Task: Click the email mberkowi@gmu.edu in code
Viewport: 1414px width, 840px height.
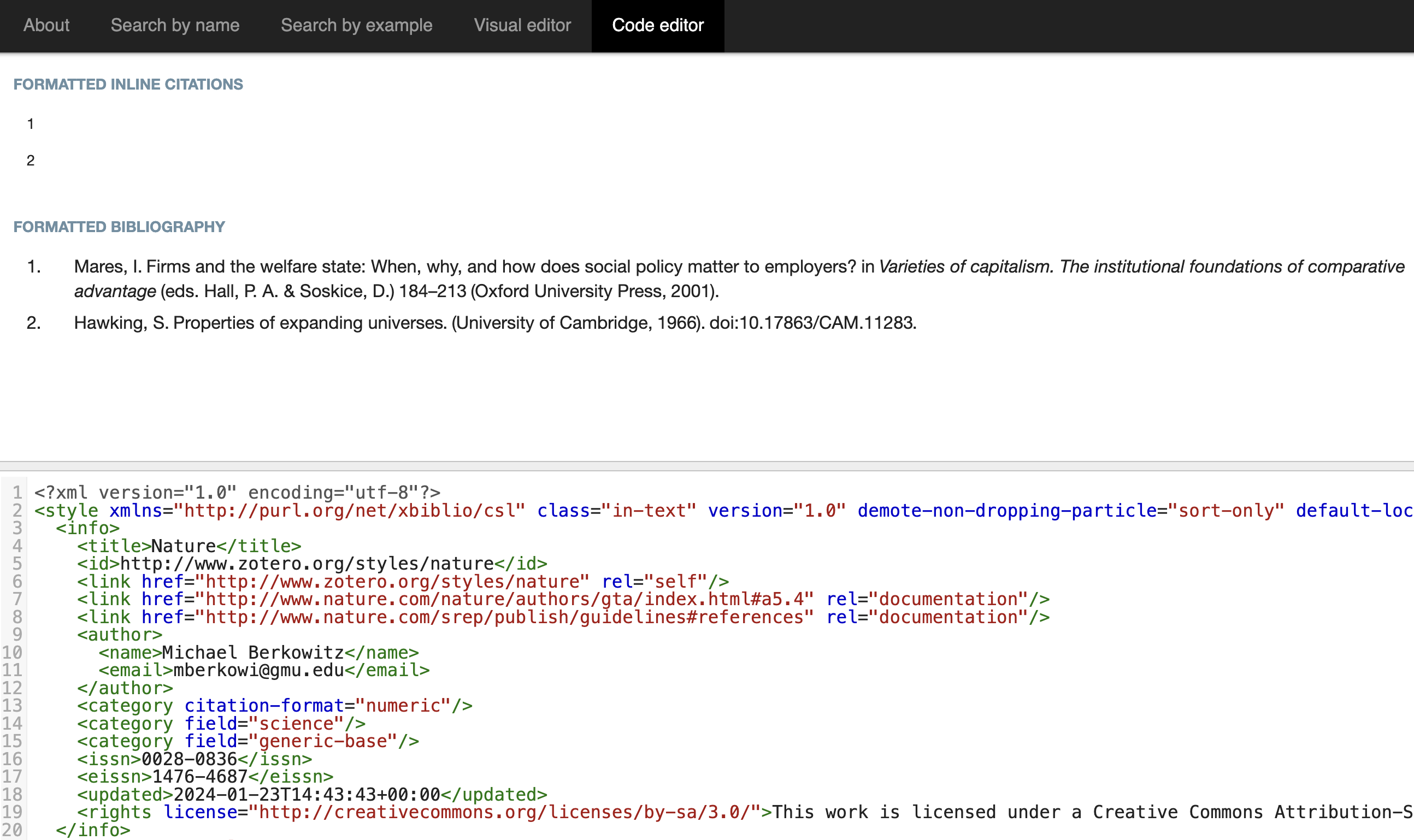Action: point(259,670)
